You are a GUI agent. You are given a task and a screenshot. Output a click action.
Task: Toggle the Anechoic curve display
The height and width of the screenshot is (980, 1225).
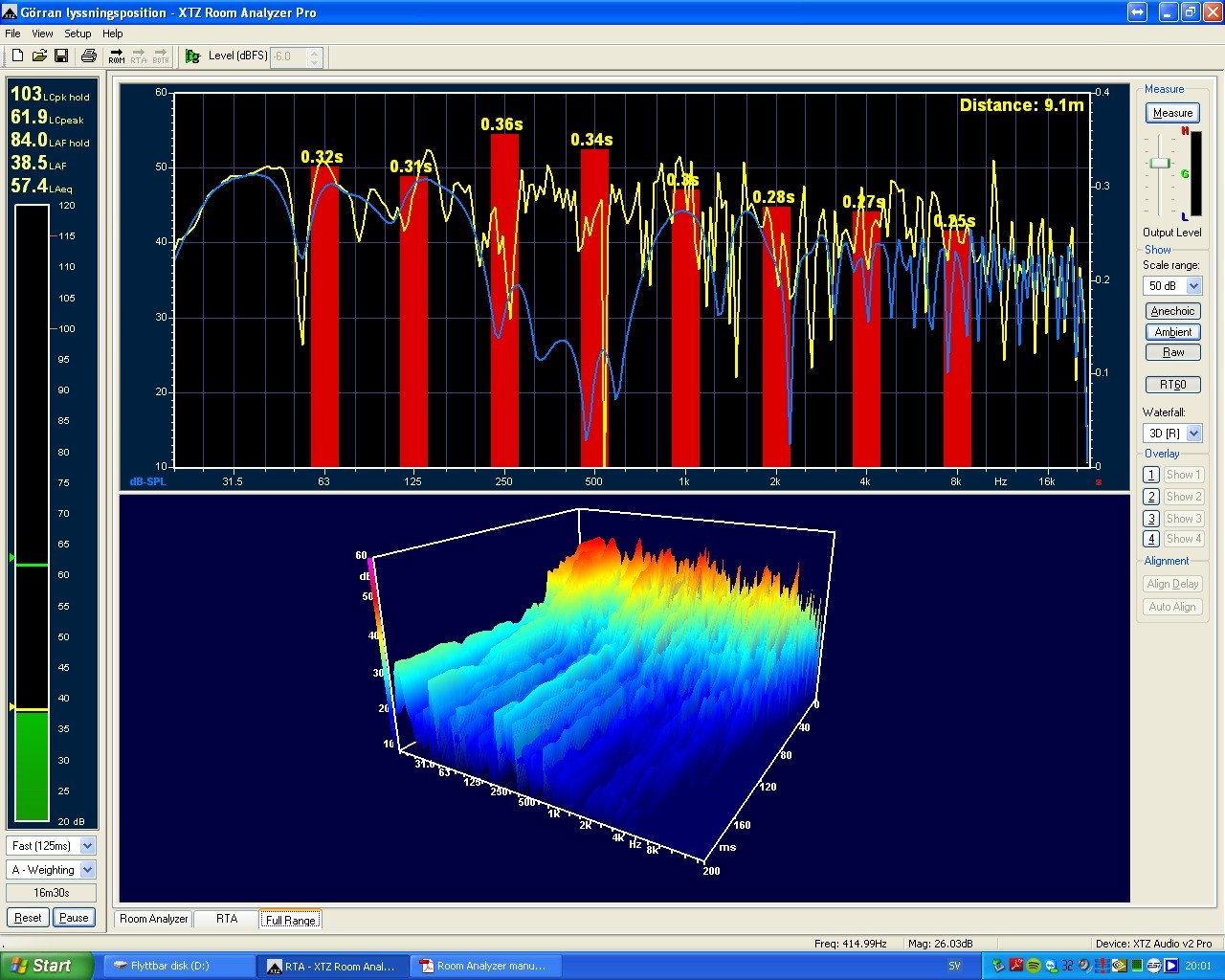point(1172,311)
